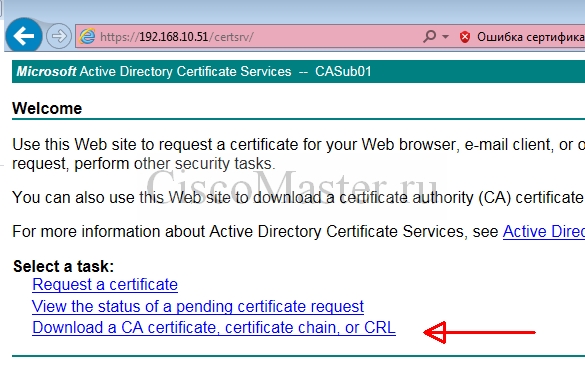Image resolution: width=585 pixels, height=374 pixels.
Task: Click the Internet Explorer page icon in address bar
Action: pyautogui.click(x=87, y=37)
